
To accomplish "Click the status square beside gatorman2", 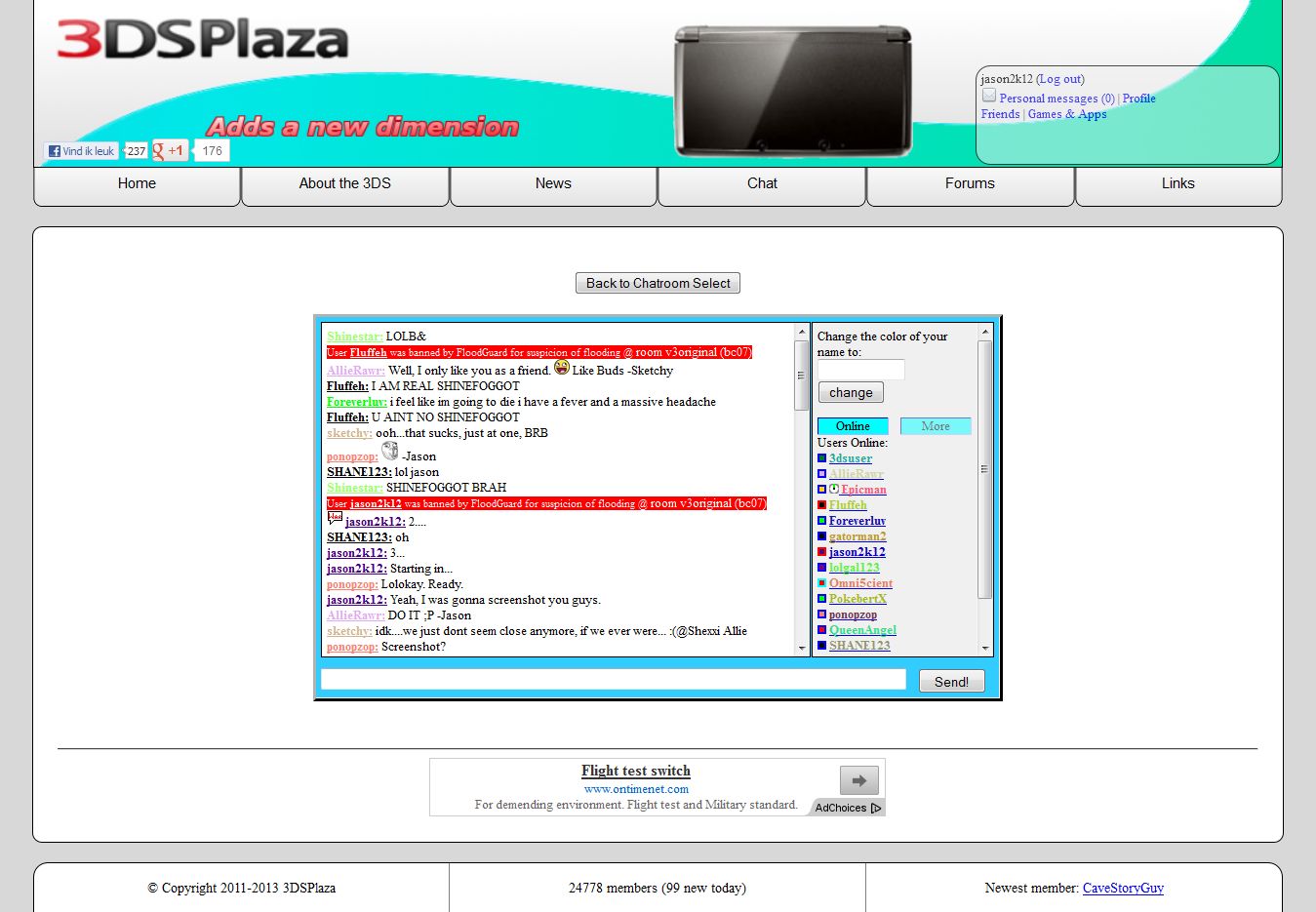I will click(x=821, y=536).
